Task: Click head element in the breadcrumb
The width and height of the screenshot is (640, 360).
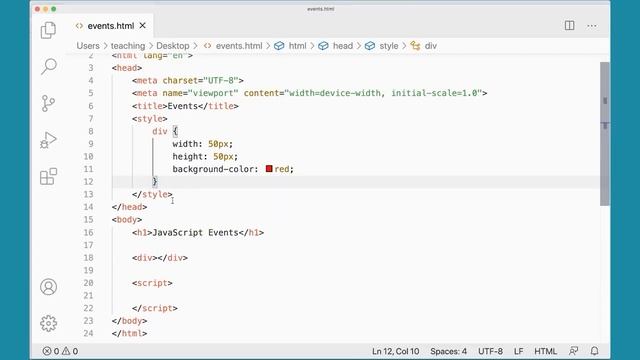Action: click(342, 46)
